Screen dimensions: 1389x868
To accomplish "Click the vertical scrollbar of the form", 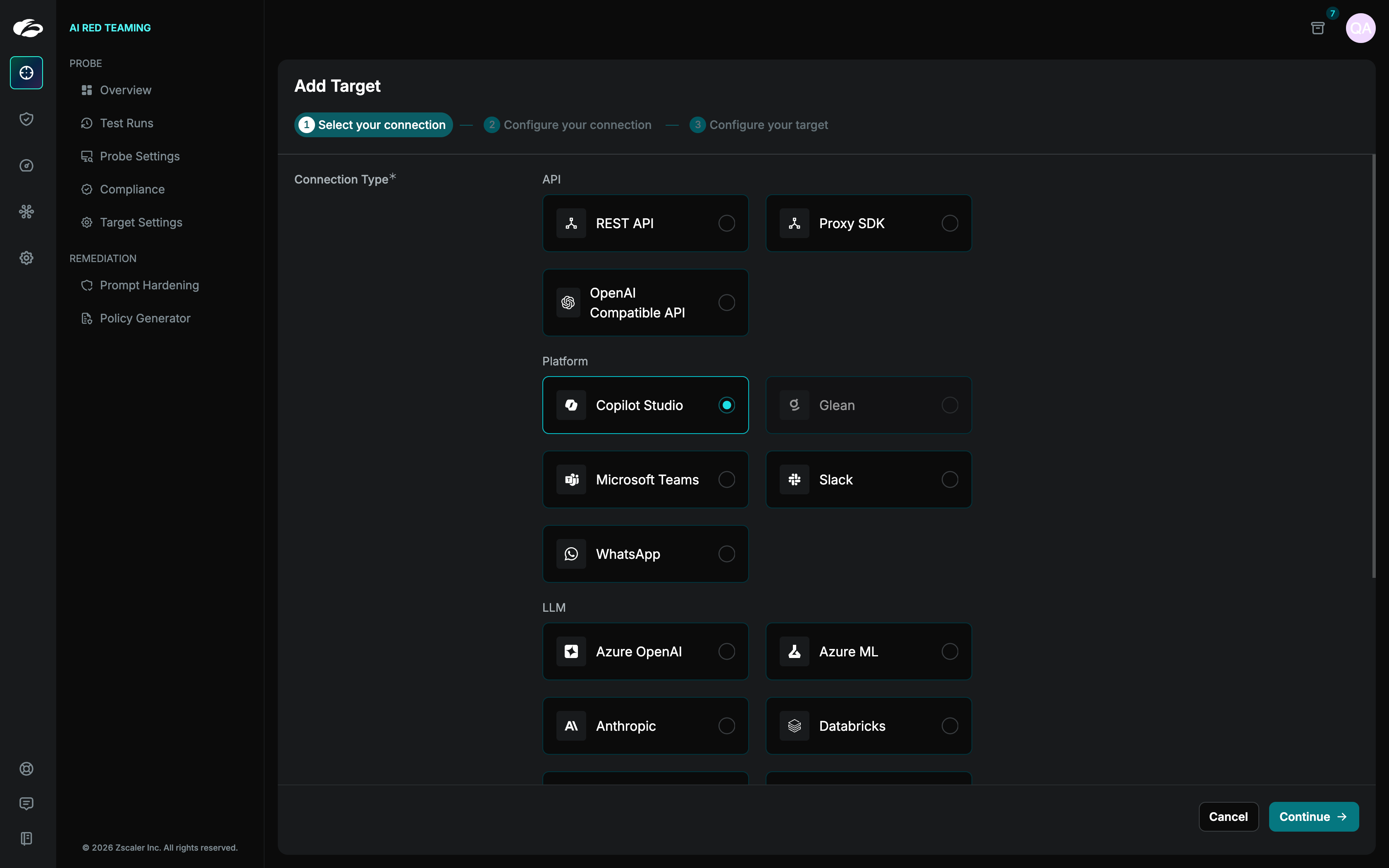I will 1374,367.
